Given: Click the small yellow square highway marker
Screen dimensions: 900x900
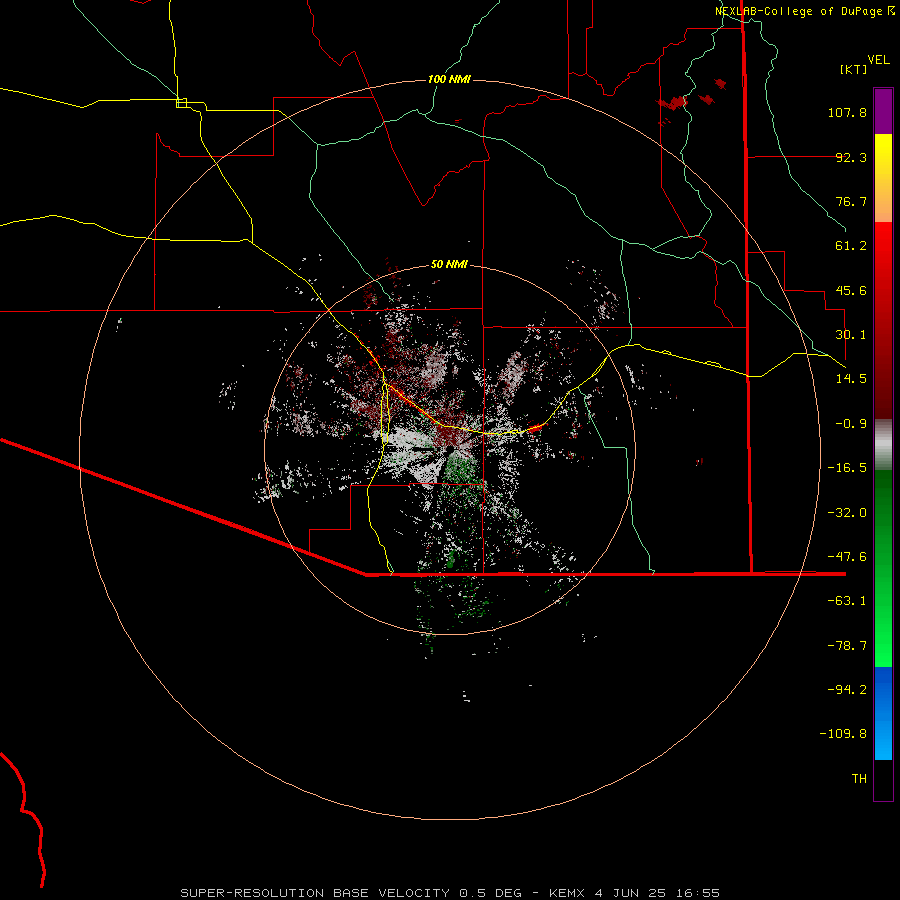Looking at the screenshot, I should pyautogui.click(x=181, y=103).
